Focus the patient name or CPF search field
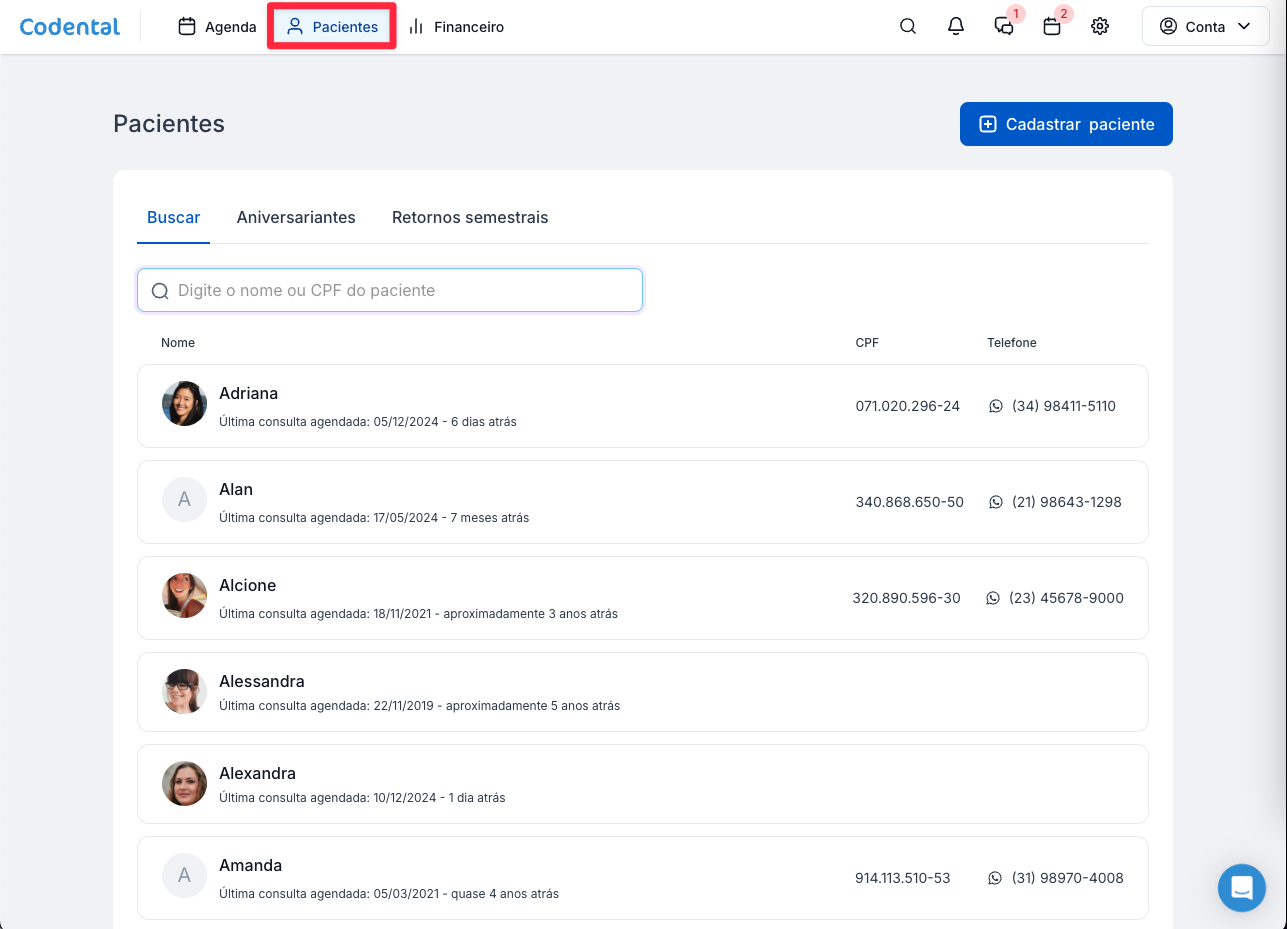Viewport: 1287px width, 929px height. (x=390, y=290)
